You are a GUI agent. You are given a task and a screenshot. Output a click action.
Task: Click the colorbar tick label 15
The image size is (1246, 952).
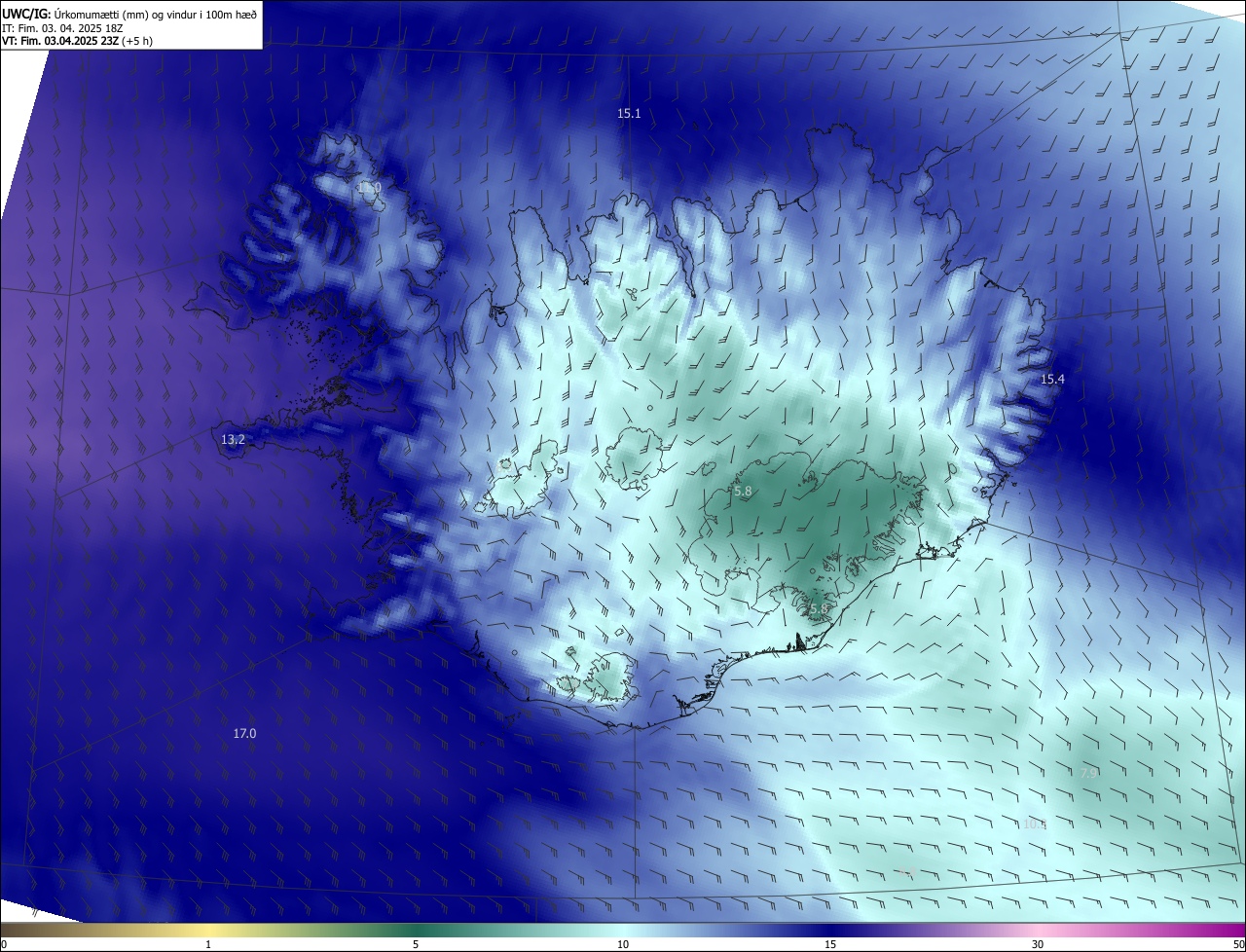pyautogui.click(x=830, y=944)
